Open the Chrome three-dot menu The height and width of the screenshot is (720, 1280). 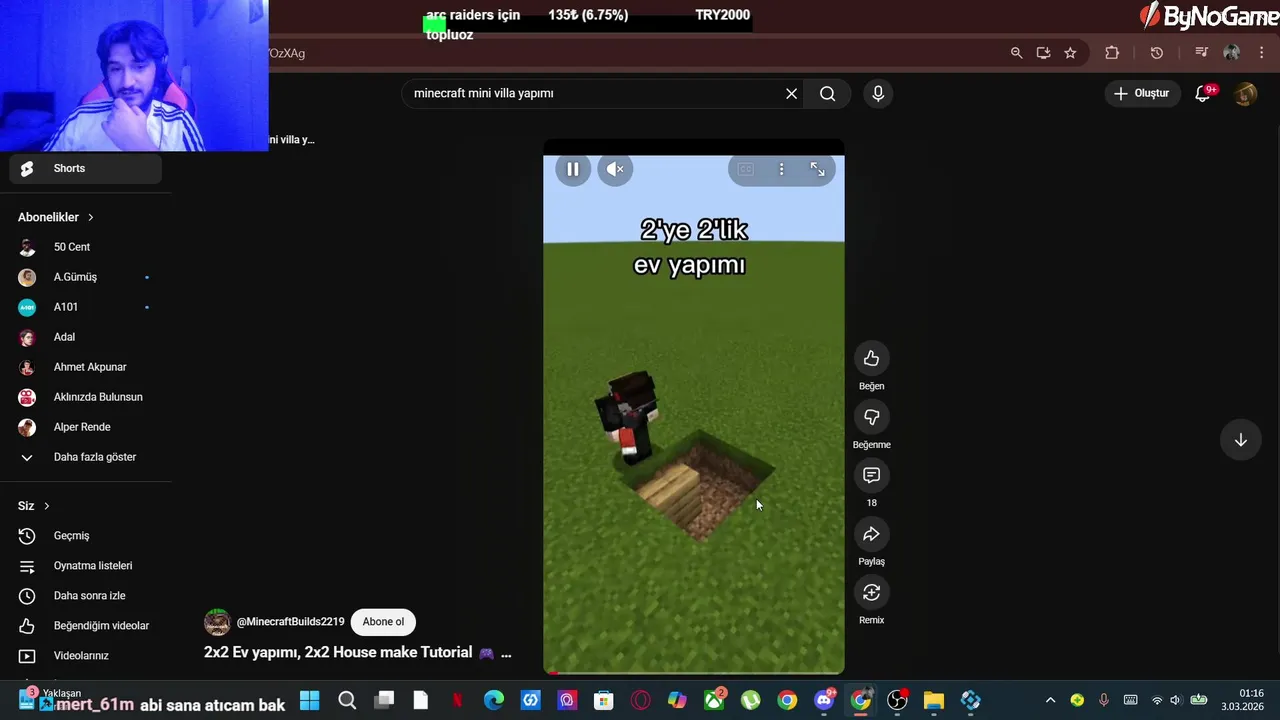pos(1261,53)
